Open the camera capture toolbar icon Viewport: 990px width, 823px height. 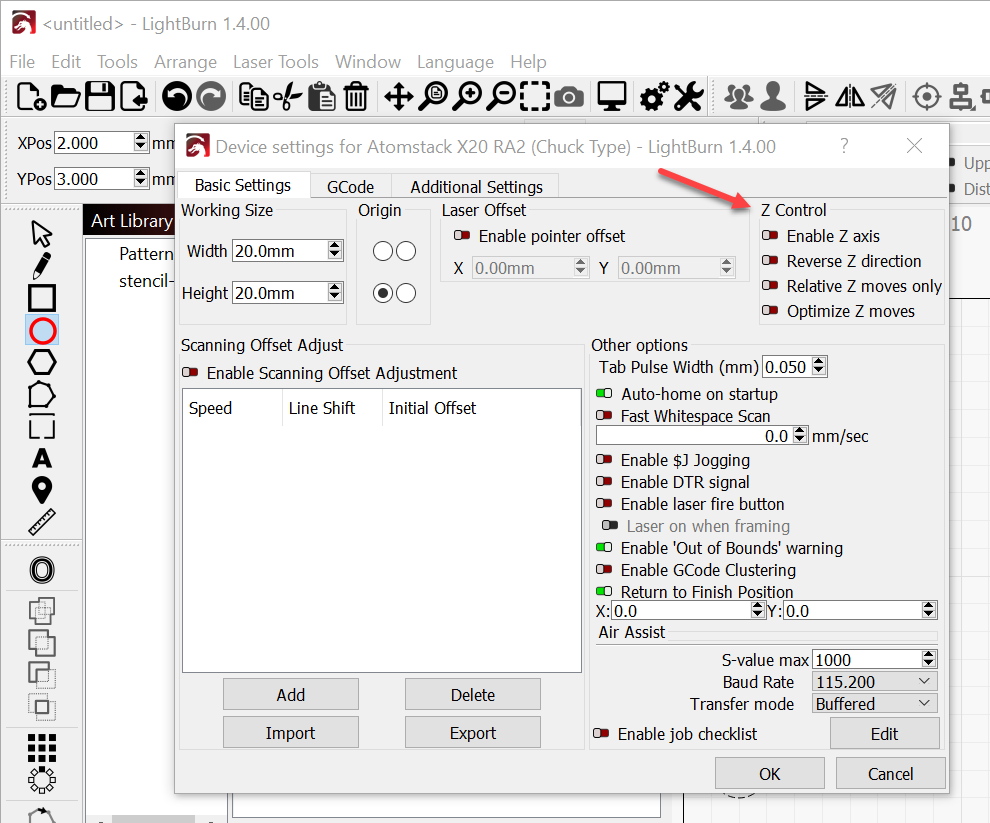[x=569, y=96]
